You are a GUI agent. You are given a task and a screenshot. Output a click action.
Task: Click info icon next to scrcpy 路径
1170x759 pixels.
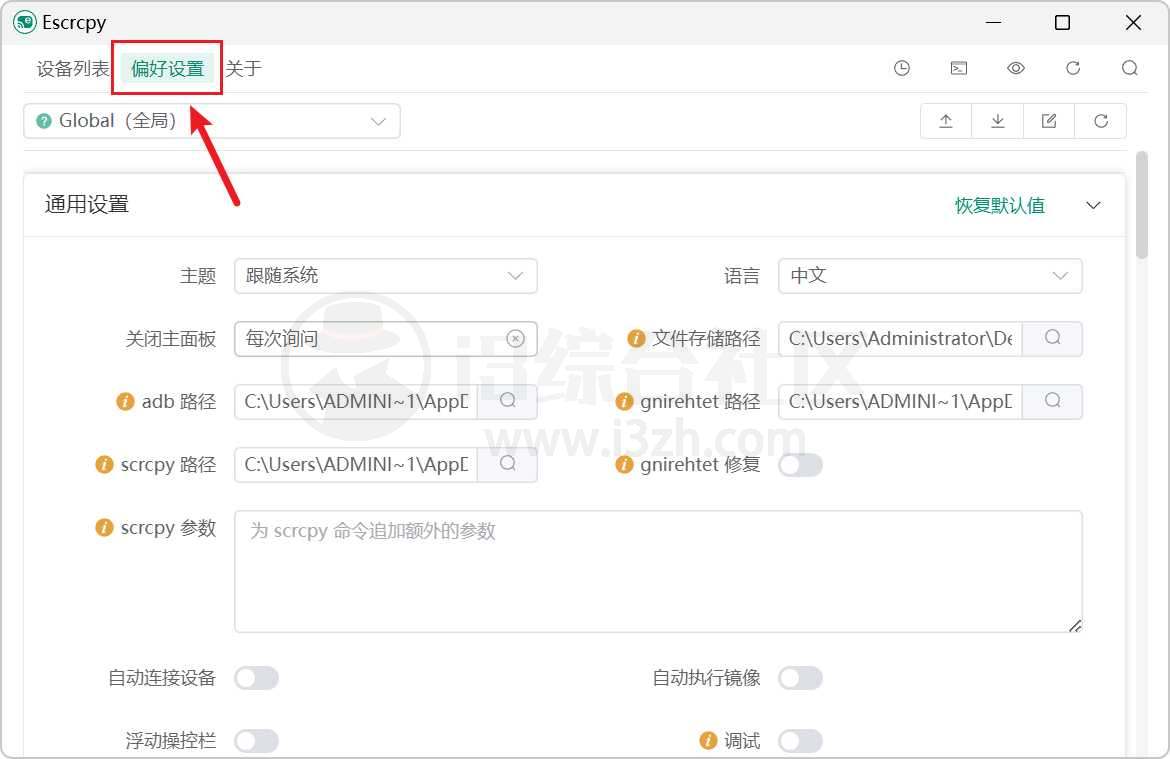coord(104,464)
